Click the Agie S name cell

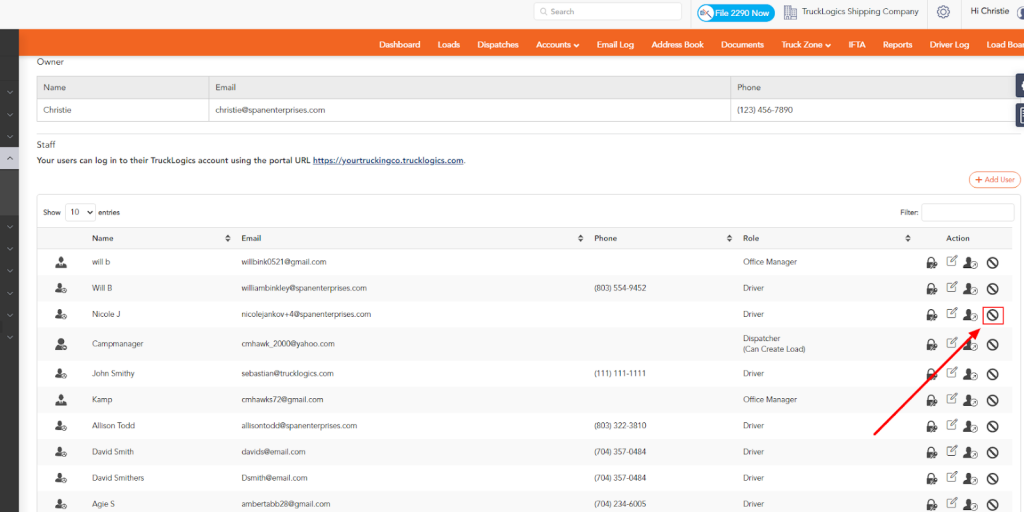pos(103,504)
